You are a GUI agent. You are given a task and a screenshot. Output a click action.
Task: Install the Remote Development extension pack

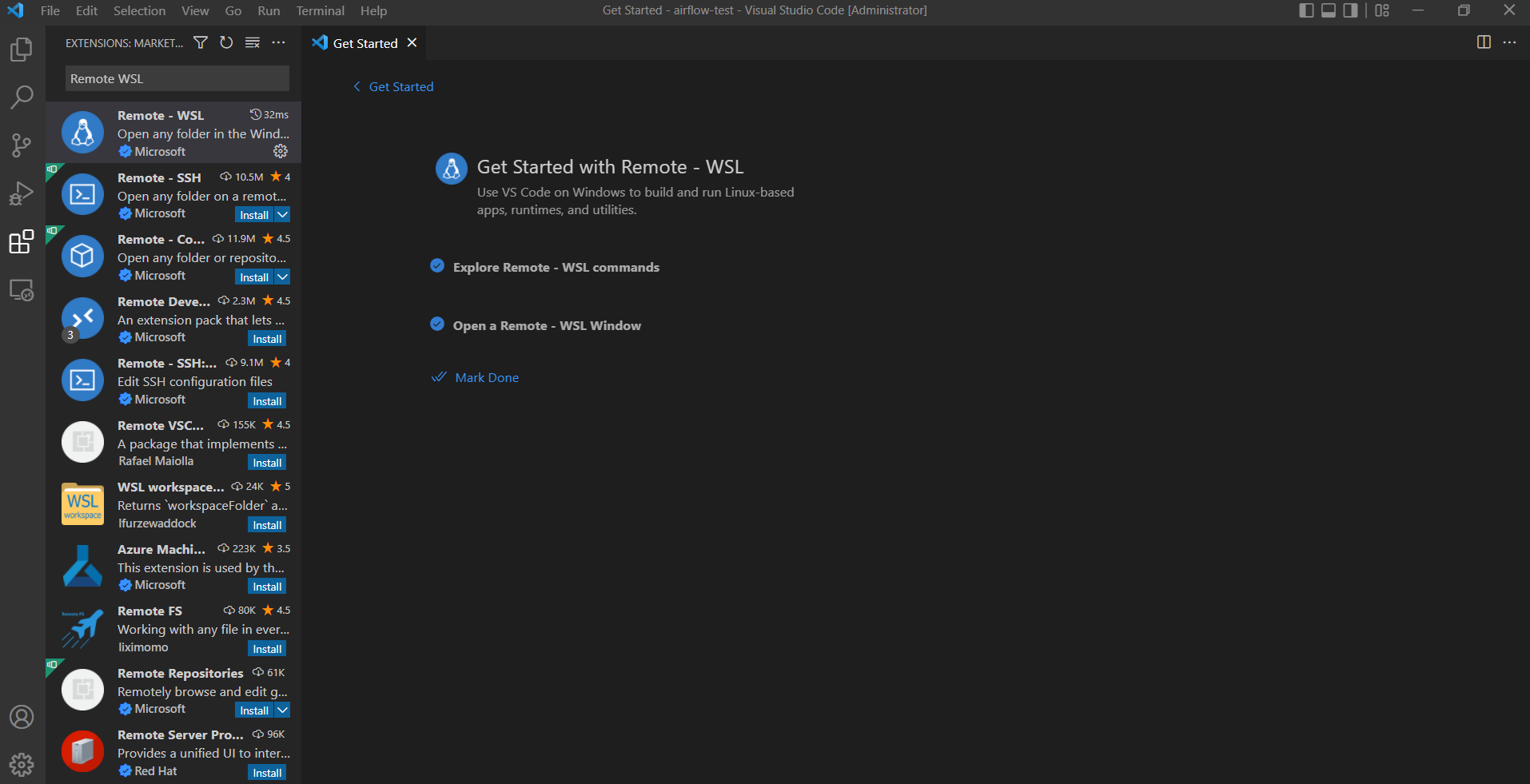(267, 339)
